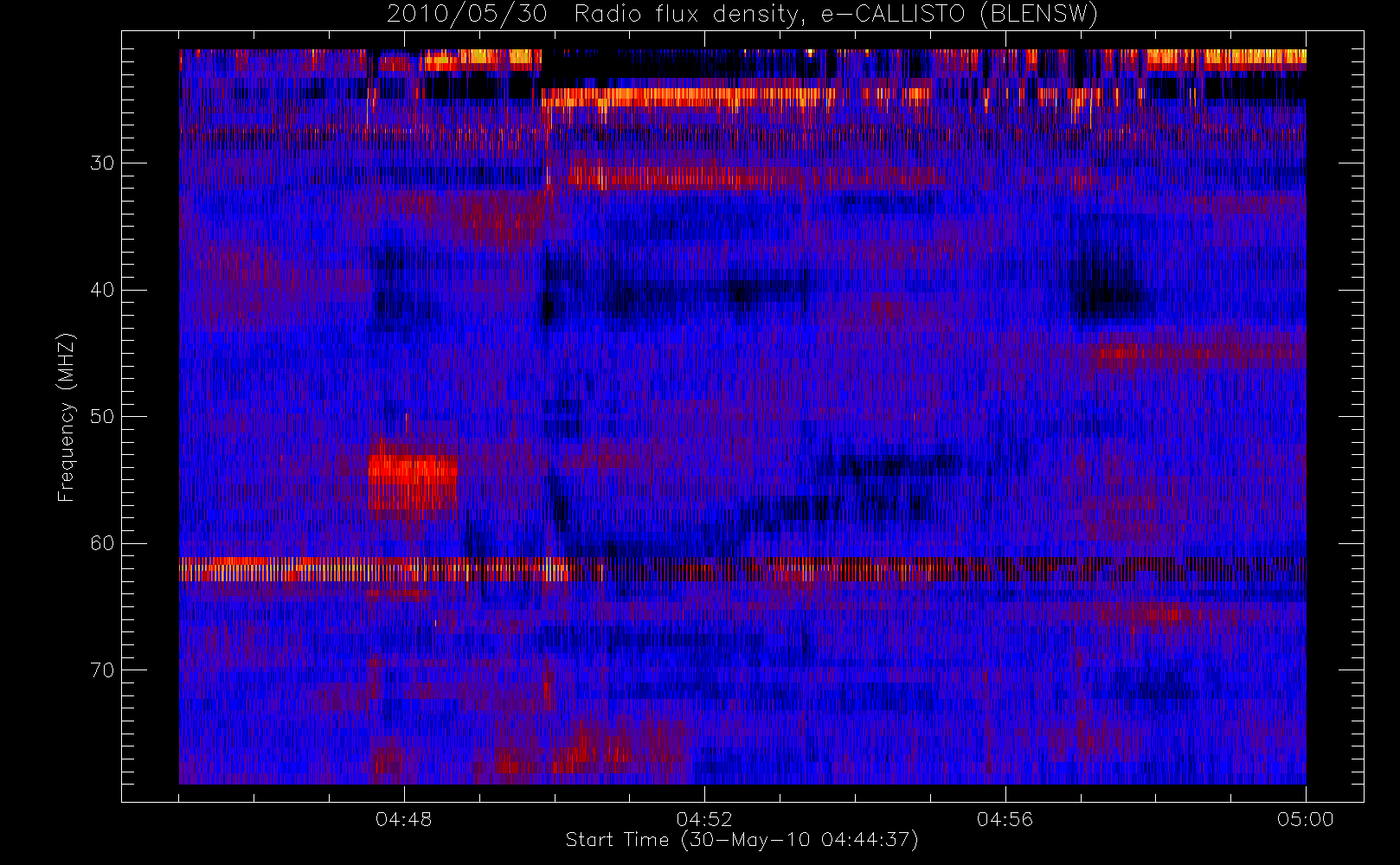Click the 40 frequency tick label
Screen dimensions: 1400x865
(102, 290)
